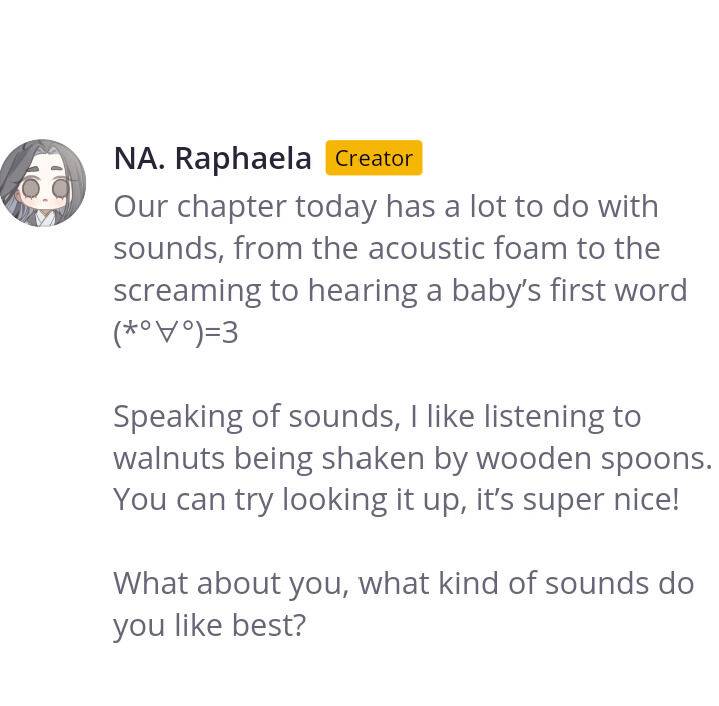Click the kaomoji emoticon ending in =3
Image resolution: width=719 pixels, height=706 pixels.
[x=176, y=332]
